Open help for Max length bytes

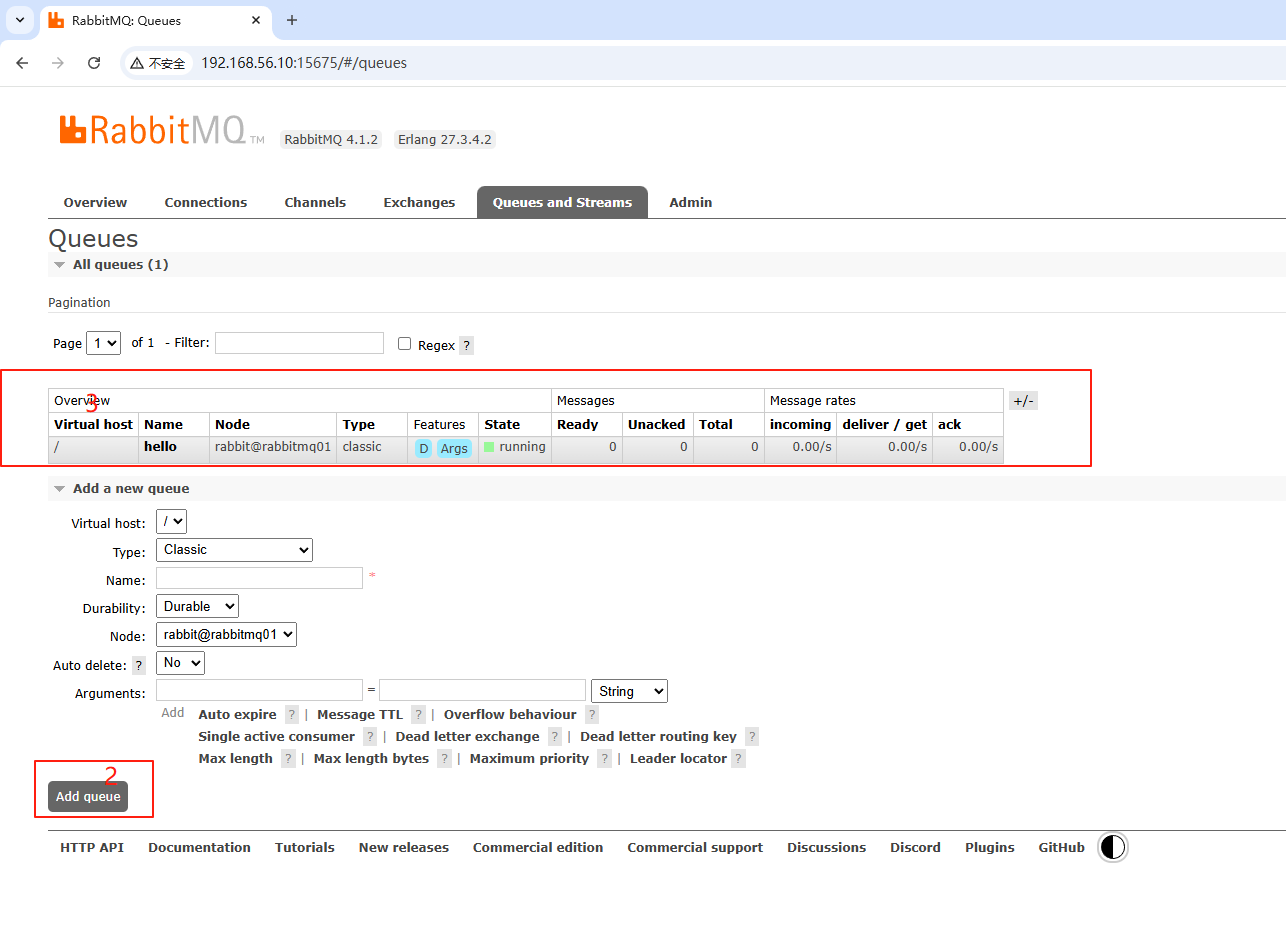click(x=444, y=759)
